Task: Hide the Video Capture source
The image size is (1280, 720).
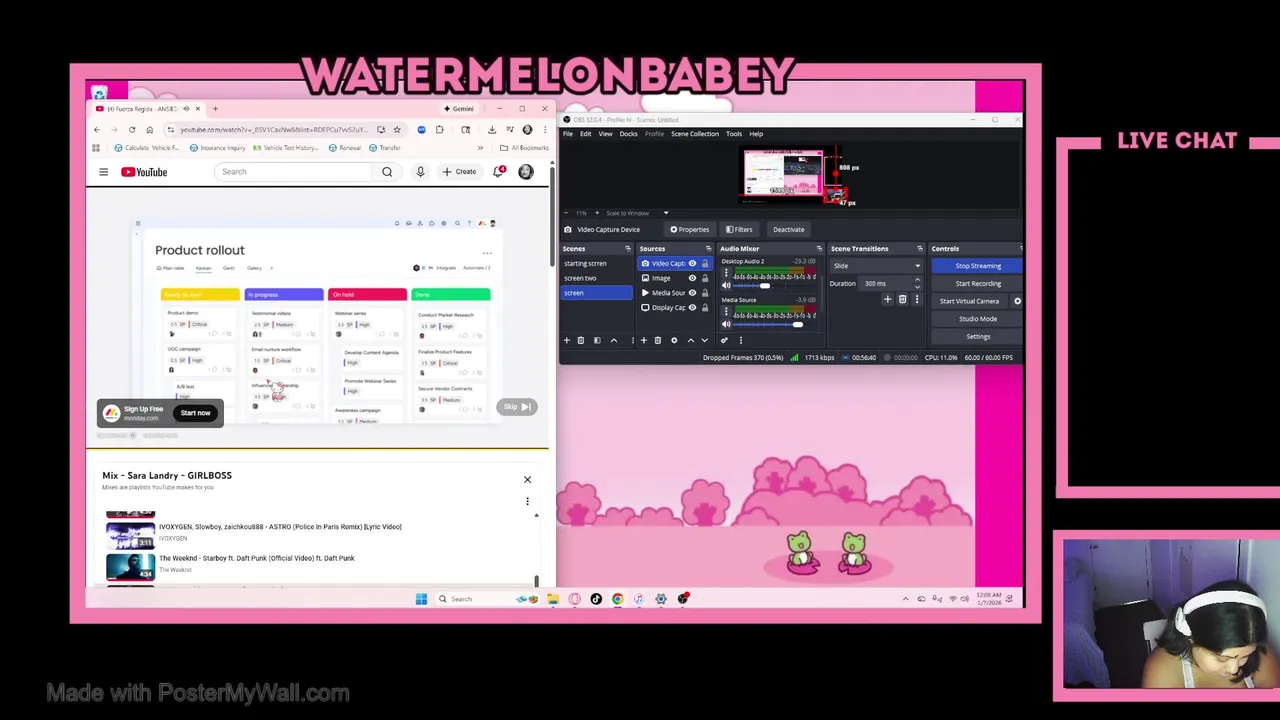Action: [x=692, y=264]
